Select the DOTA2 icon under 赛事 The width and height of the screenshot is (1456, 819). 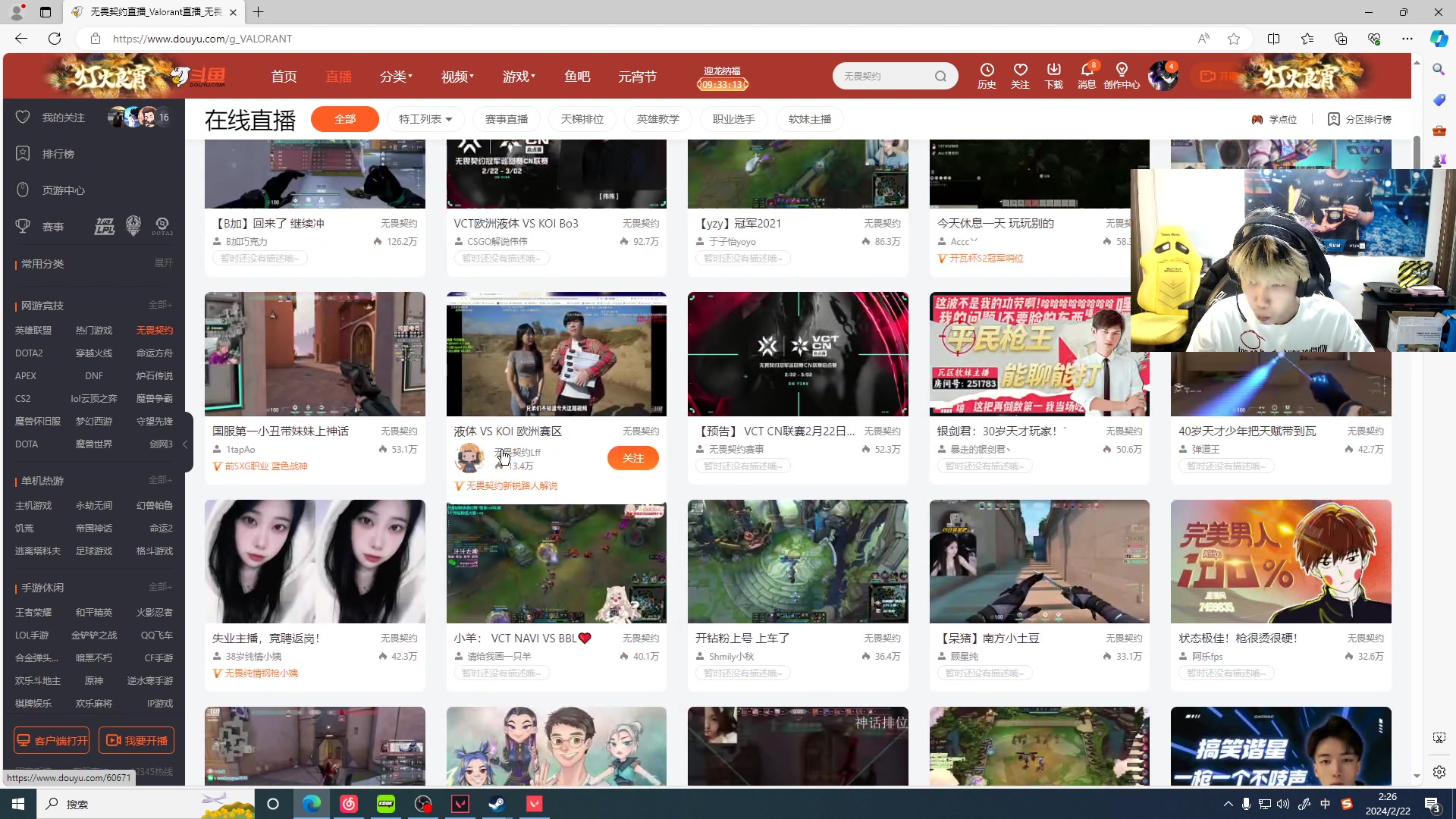coord(162,226)
